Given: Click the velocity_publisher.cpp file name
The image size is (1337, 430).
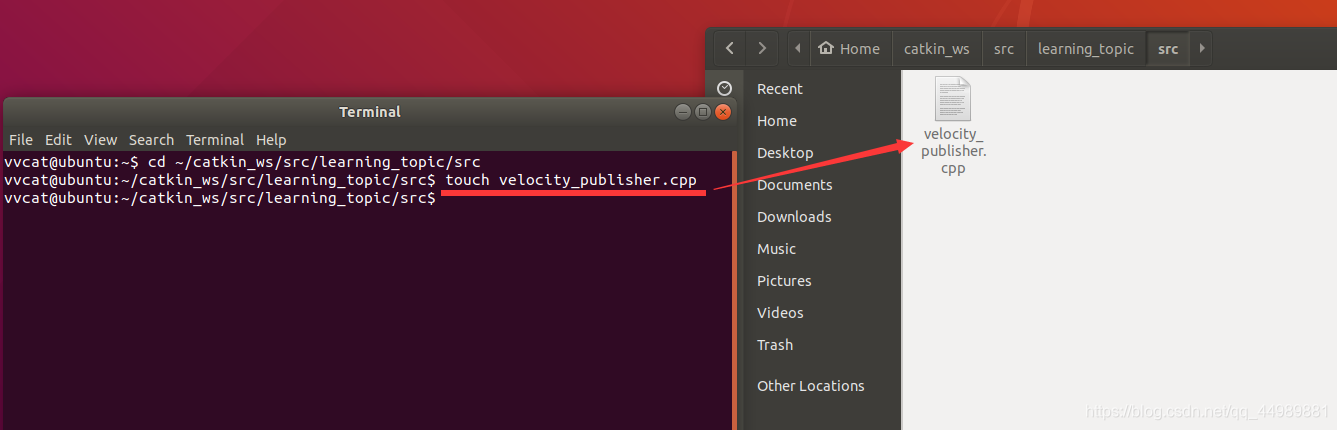Looking at the screenshot, I should 953,151.
